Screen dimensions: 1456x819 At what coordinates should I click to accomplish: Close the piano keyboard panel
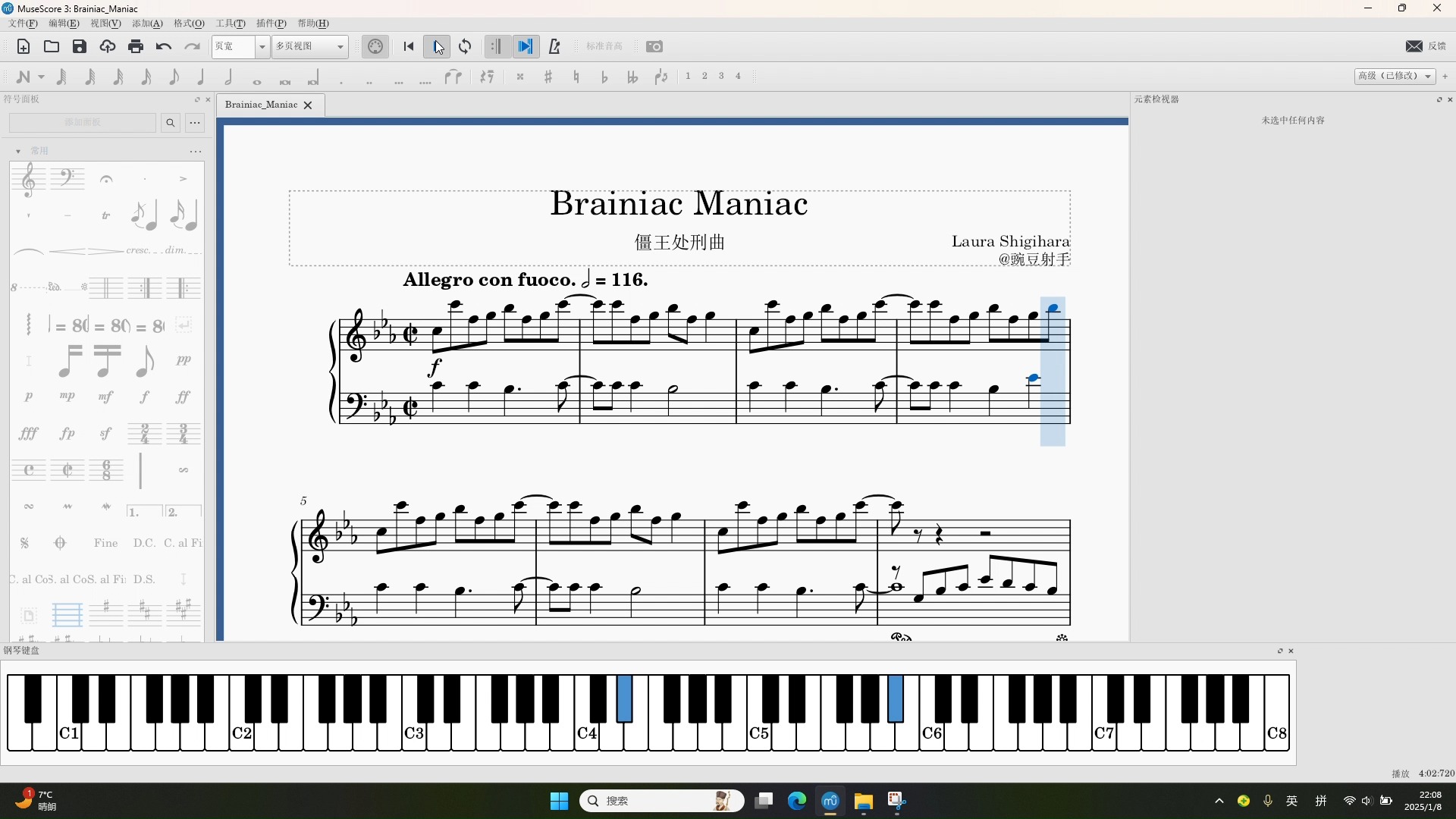1291,651
